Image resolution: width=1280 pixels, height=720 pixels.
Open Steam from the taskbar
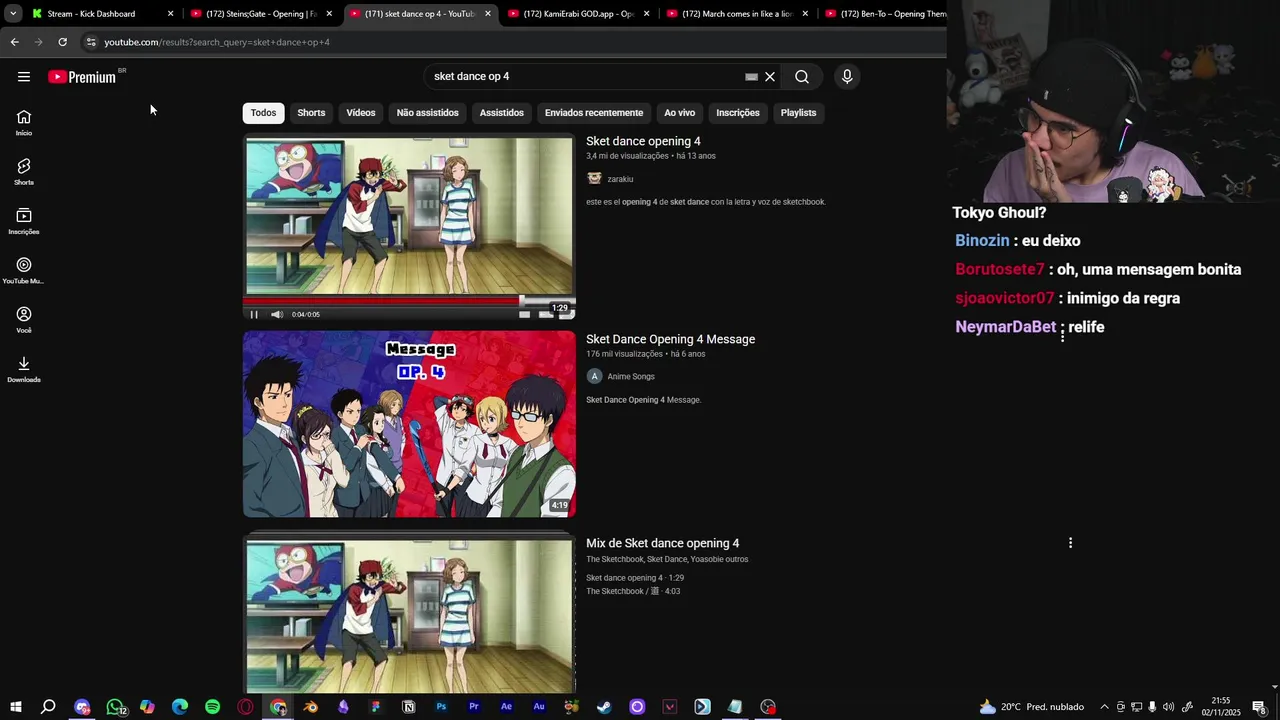click(604, 707)
